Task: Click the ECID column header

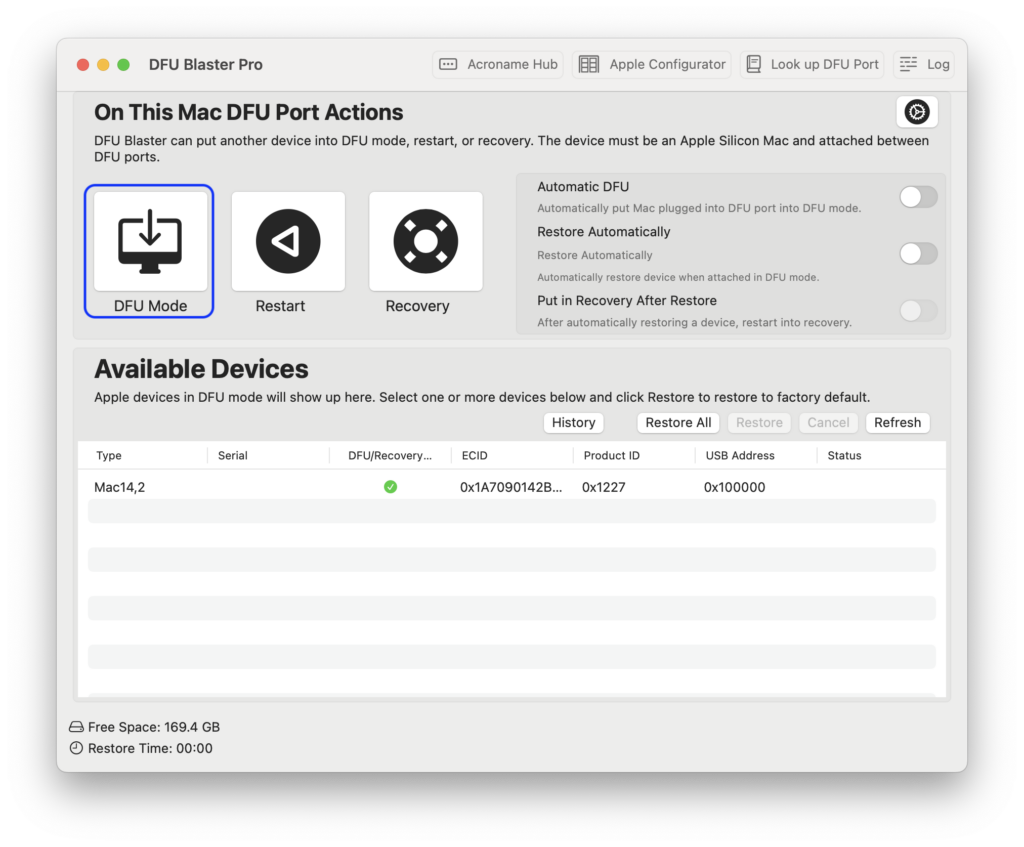Action: pos(474,456)
